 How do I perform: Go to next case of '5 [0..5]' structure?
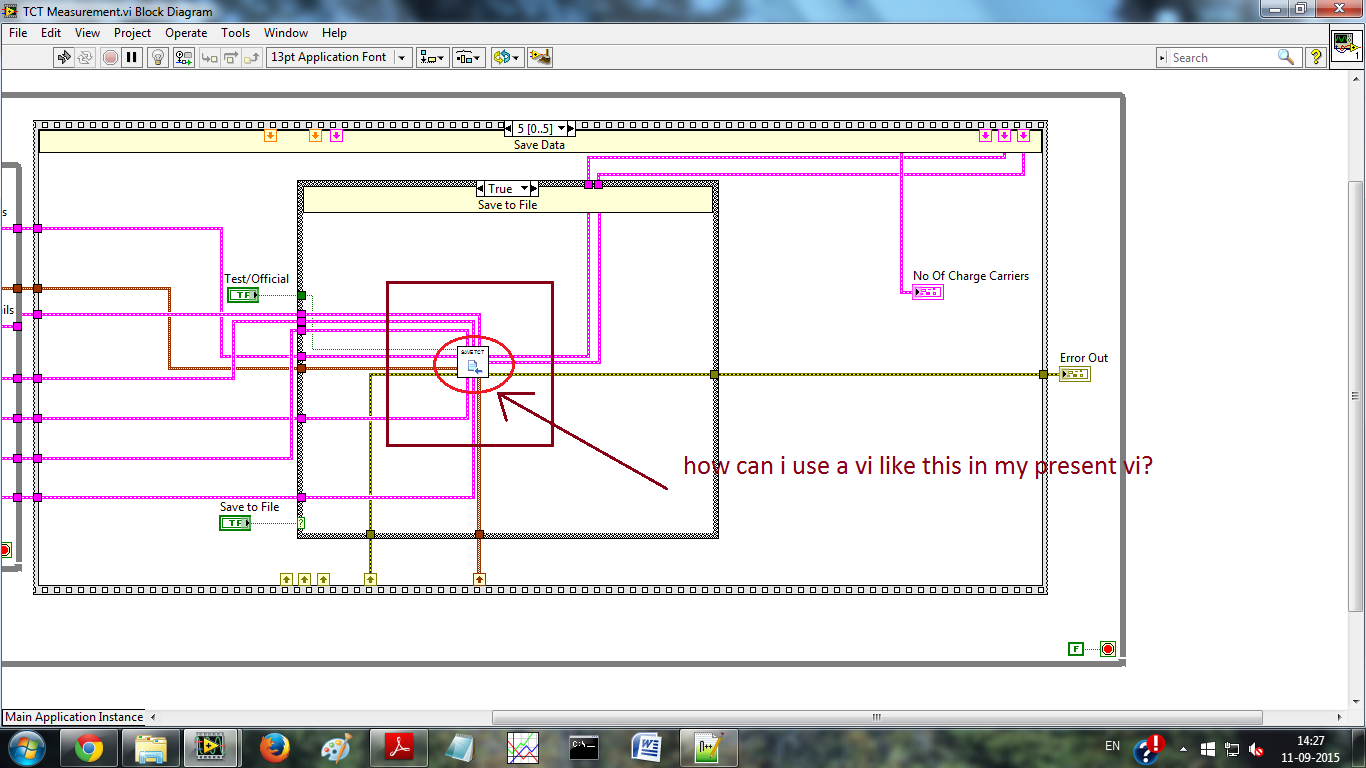[571, 128]
